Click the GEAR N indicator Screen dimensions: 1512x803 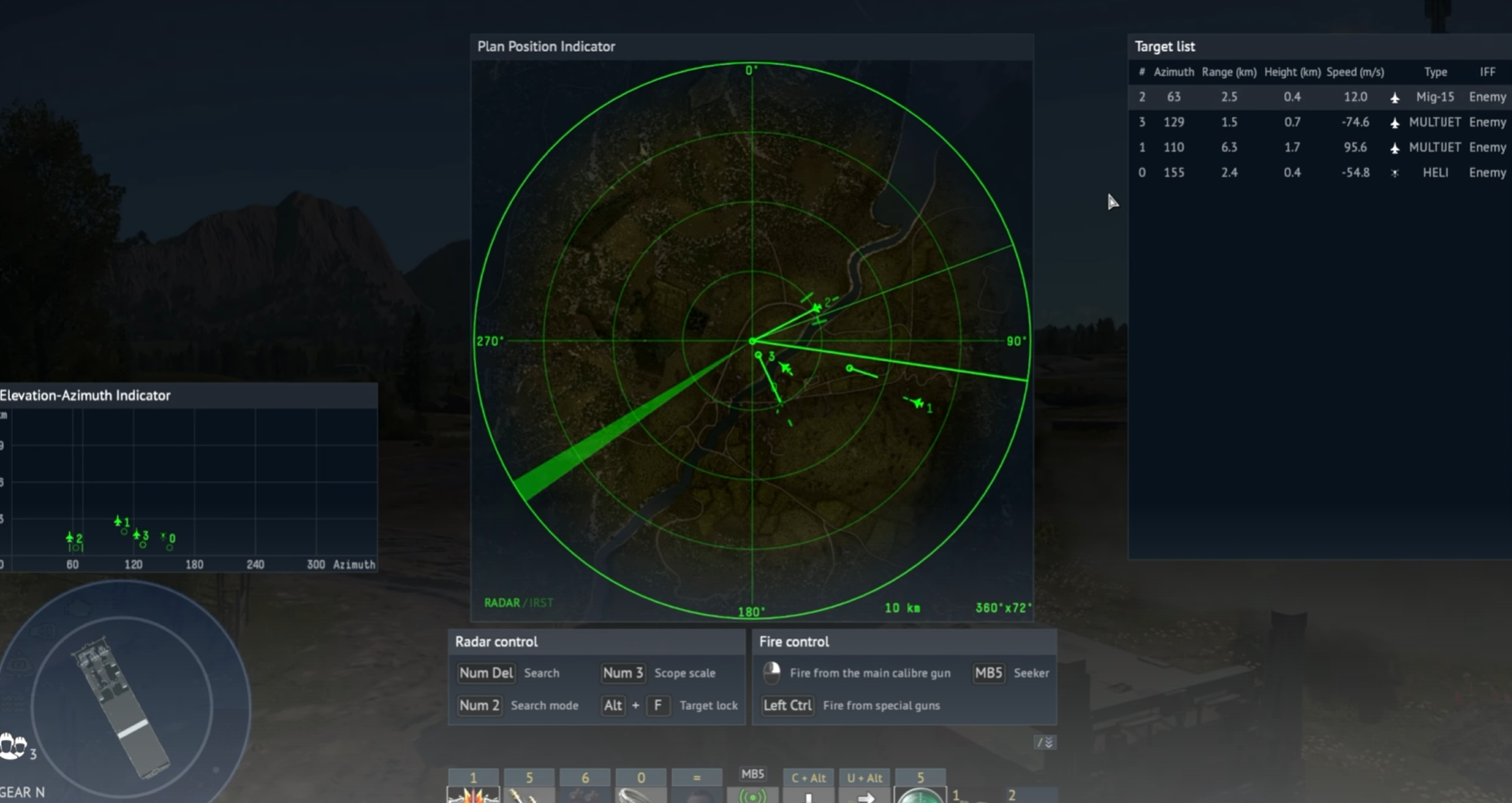pos(22,792)
